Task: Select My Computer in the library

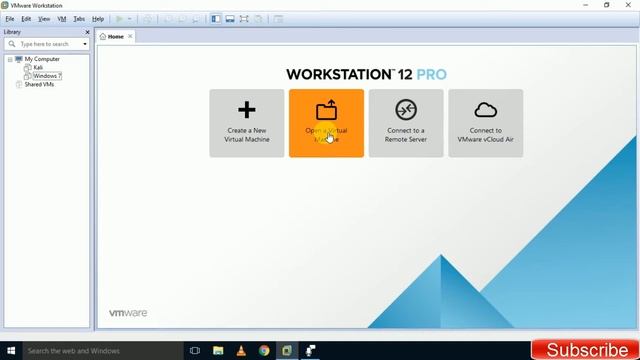Action: (x=42, y=59)
